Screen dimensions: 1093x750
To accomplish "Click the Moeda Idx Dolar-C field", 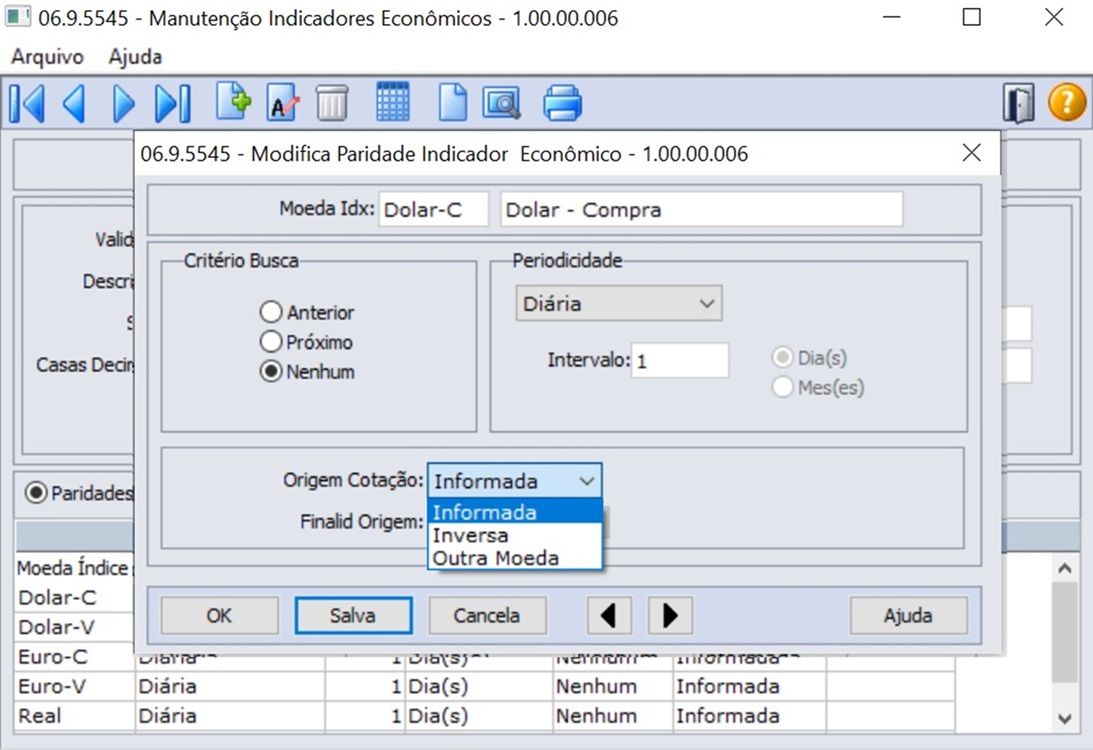I will [433, 209].
